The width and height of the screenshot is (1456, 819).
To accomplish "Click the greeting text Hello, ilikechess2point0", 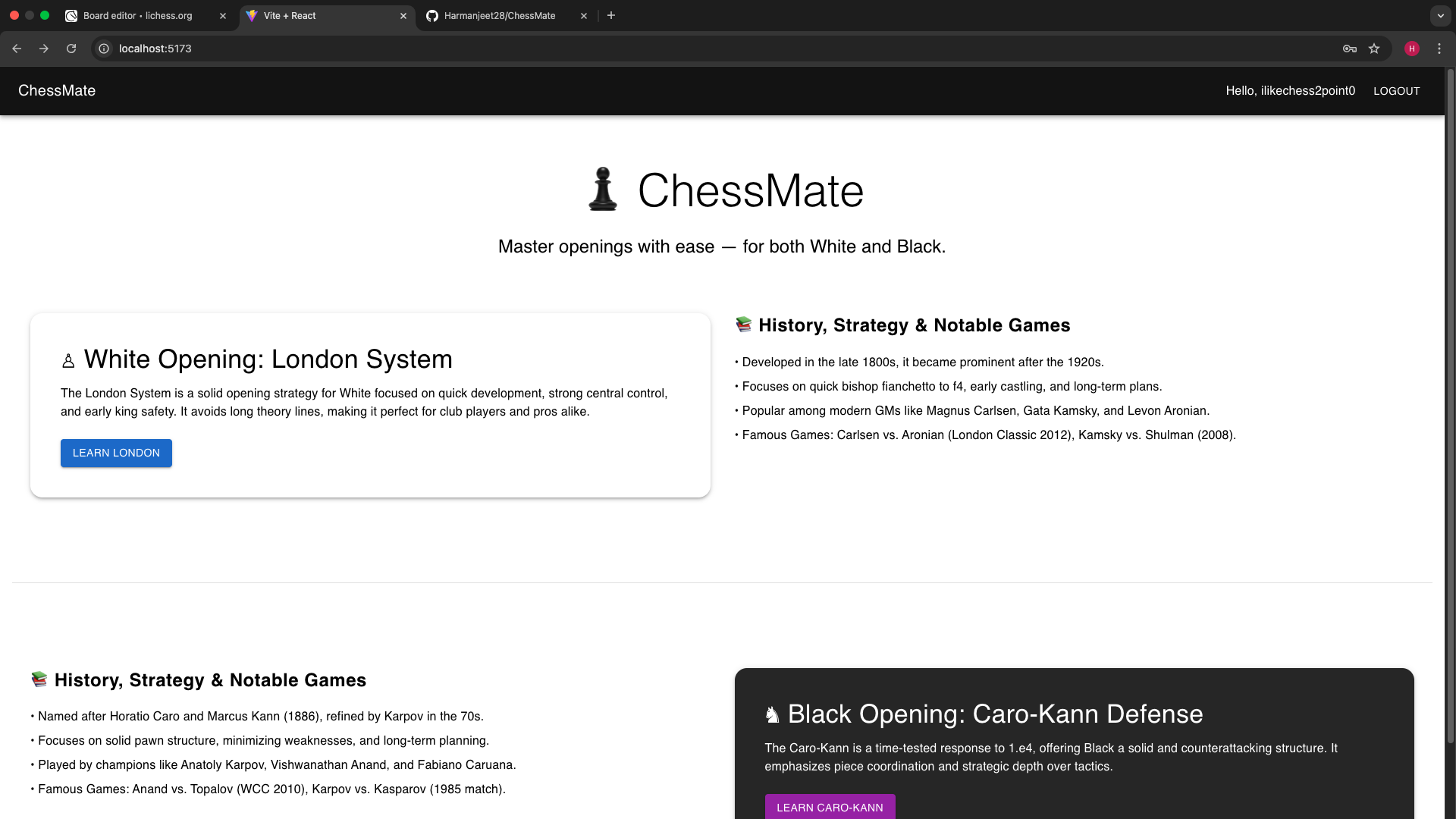I will [x=1290, y=91].
